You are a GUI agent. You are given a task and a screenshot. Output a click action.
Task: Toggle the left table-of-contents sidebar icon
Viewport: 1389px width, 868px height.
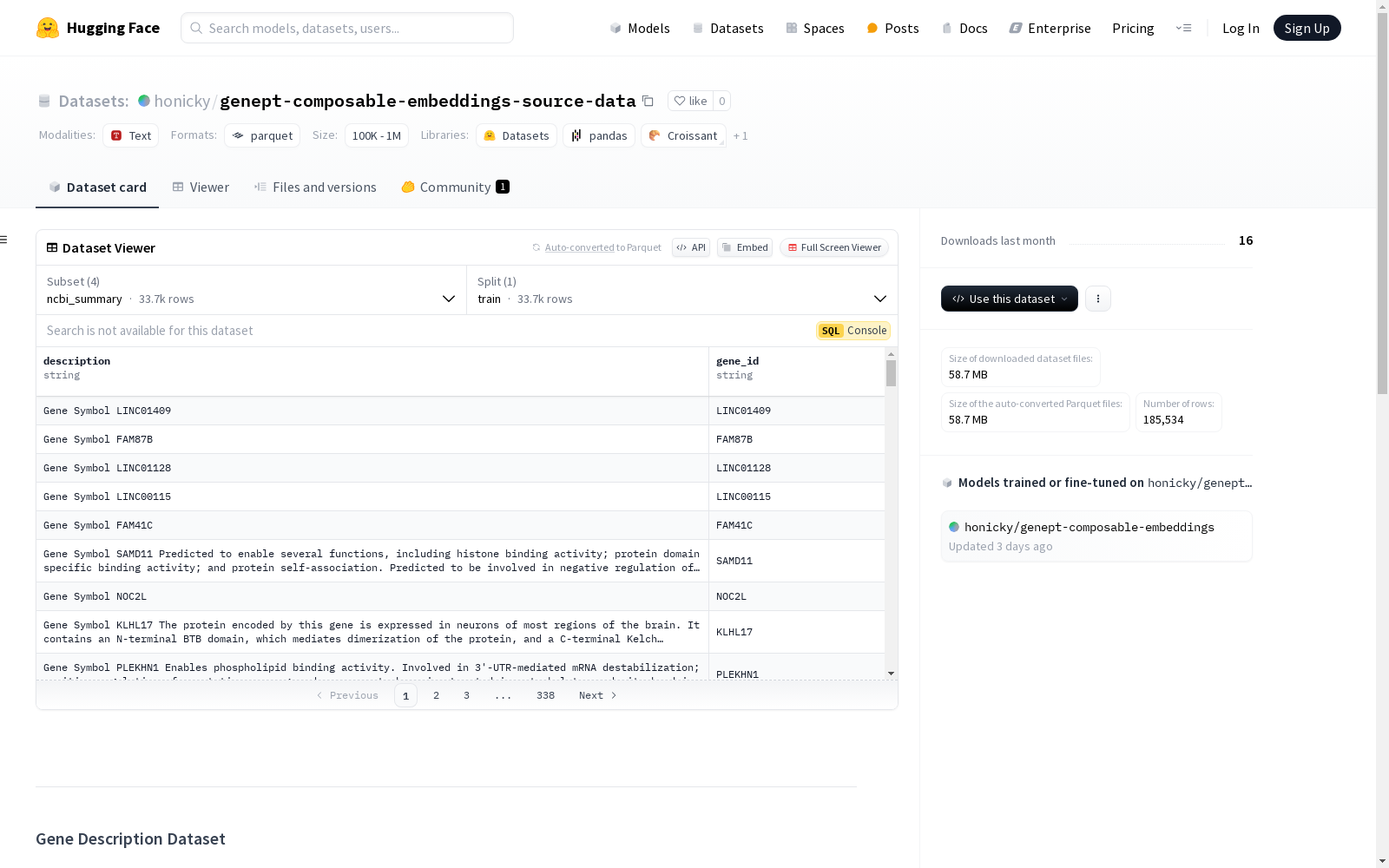(4, 240)
